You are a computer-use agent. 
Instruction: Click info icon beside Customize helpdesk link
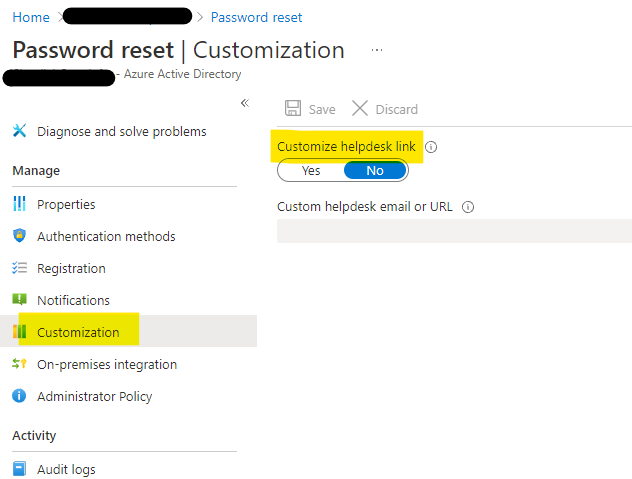pyautogui.click(x=431, y=147)
